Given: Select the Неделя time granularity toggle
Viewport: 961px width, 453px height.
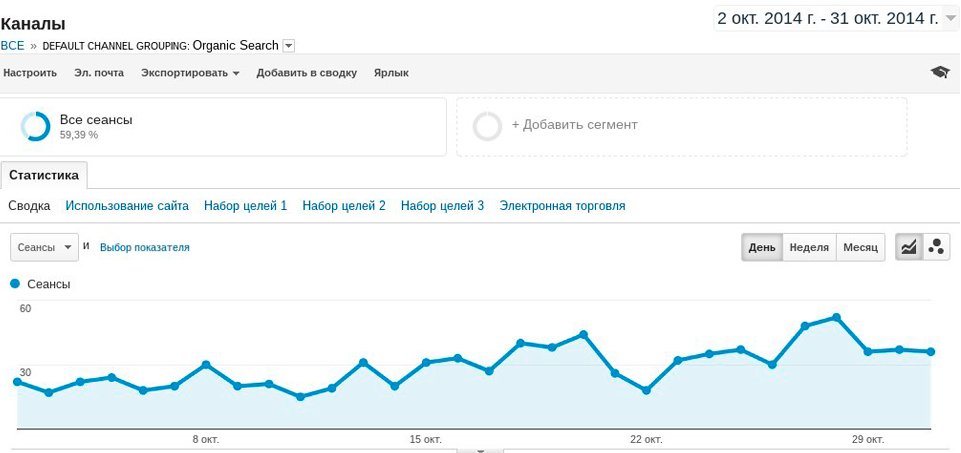Looking at the screenshot, I should (809, 247).
